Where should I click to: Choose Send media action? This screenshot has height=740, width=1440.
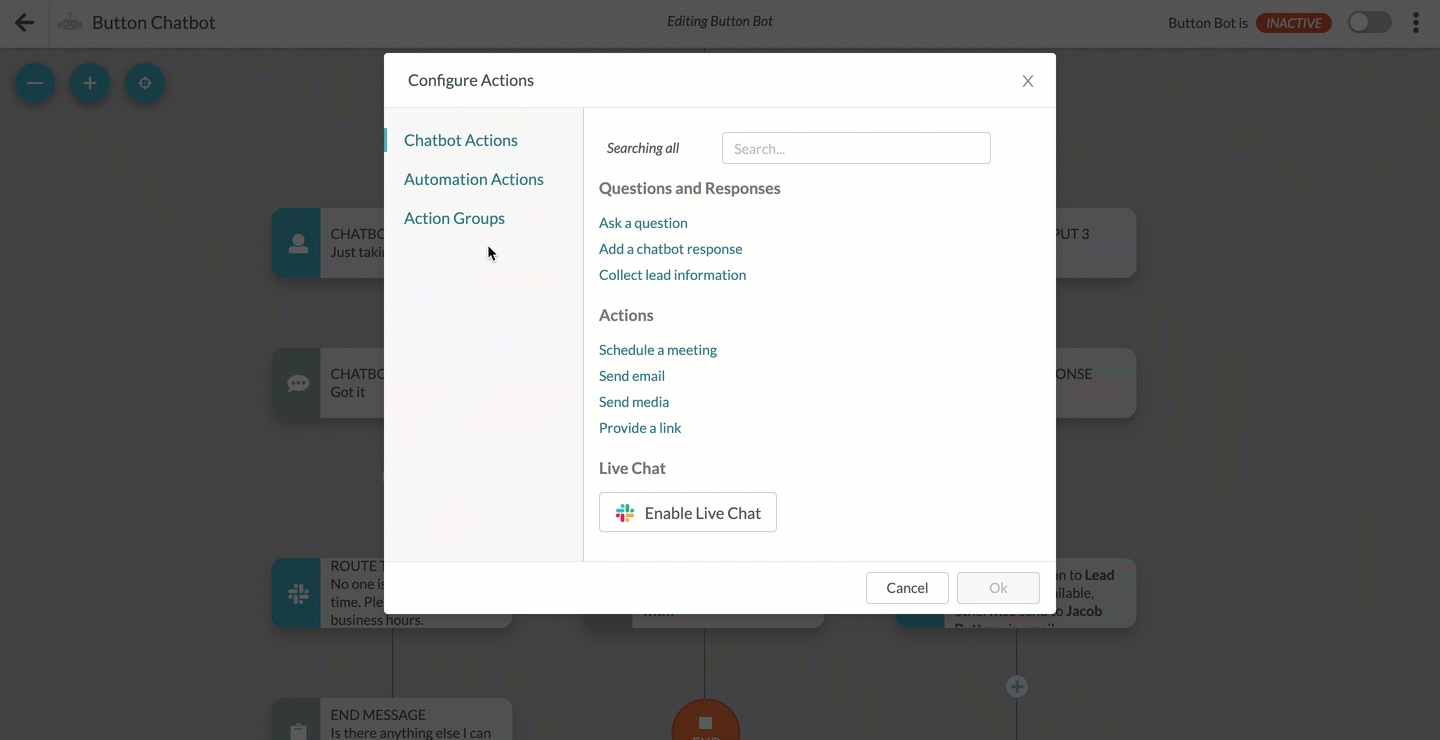[634, 402]
